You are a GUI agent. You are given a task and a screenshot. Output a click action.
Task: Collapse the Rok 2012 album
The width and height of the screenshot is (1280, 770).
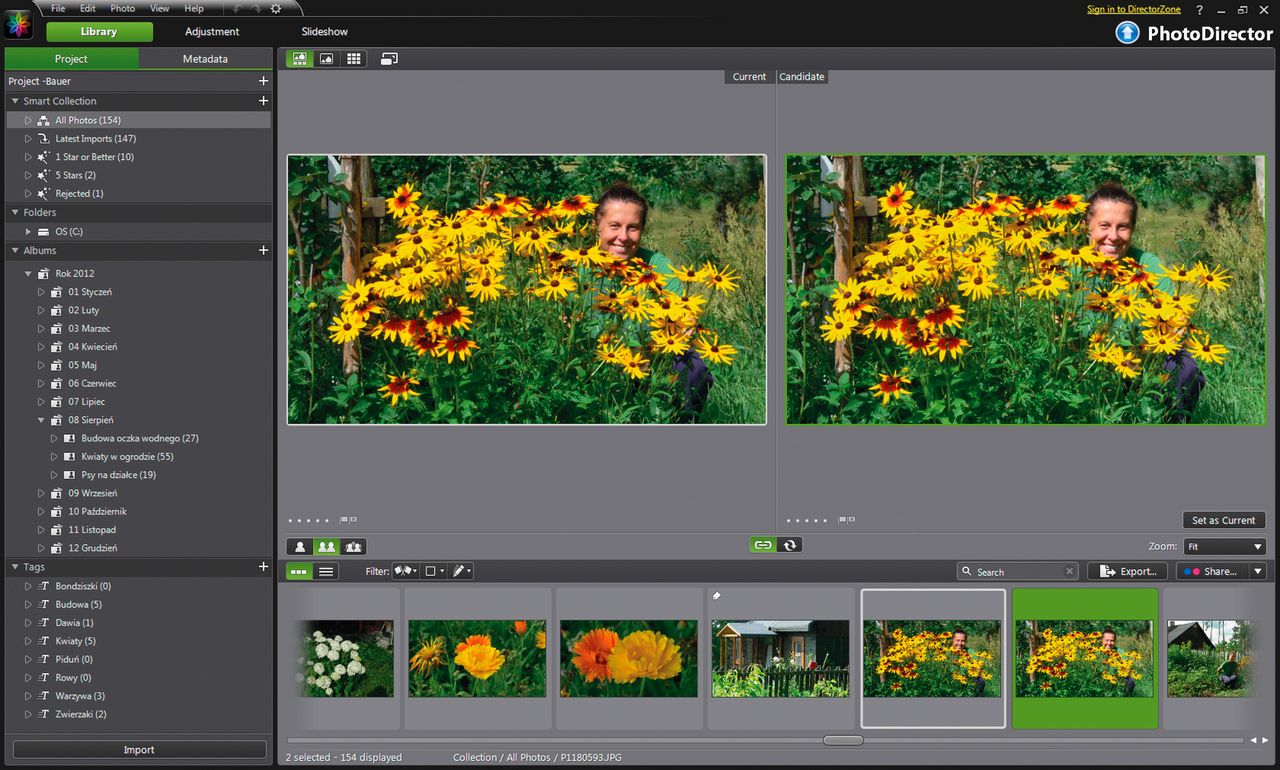(x=28, y=273)
